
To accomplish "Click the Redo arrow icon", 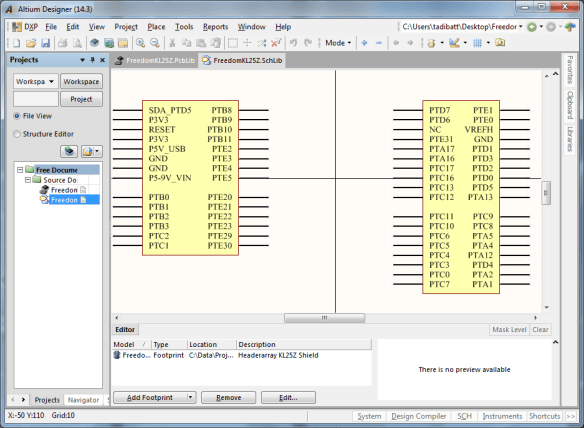I will (x=308, y=43).
